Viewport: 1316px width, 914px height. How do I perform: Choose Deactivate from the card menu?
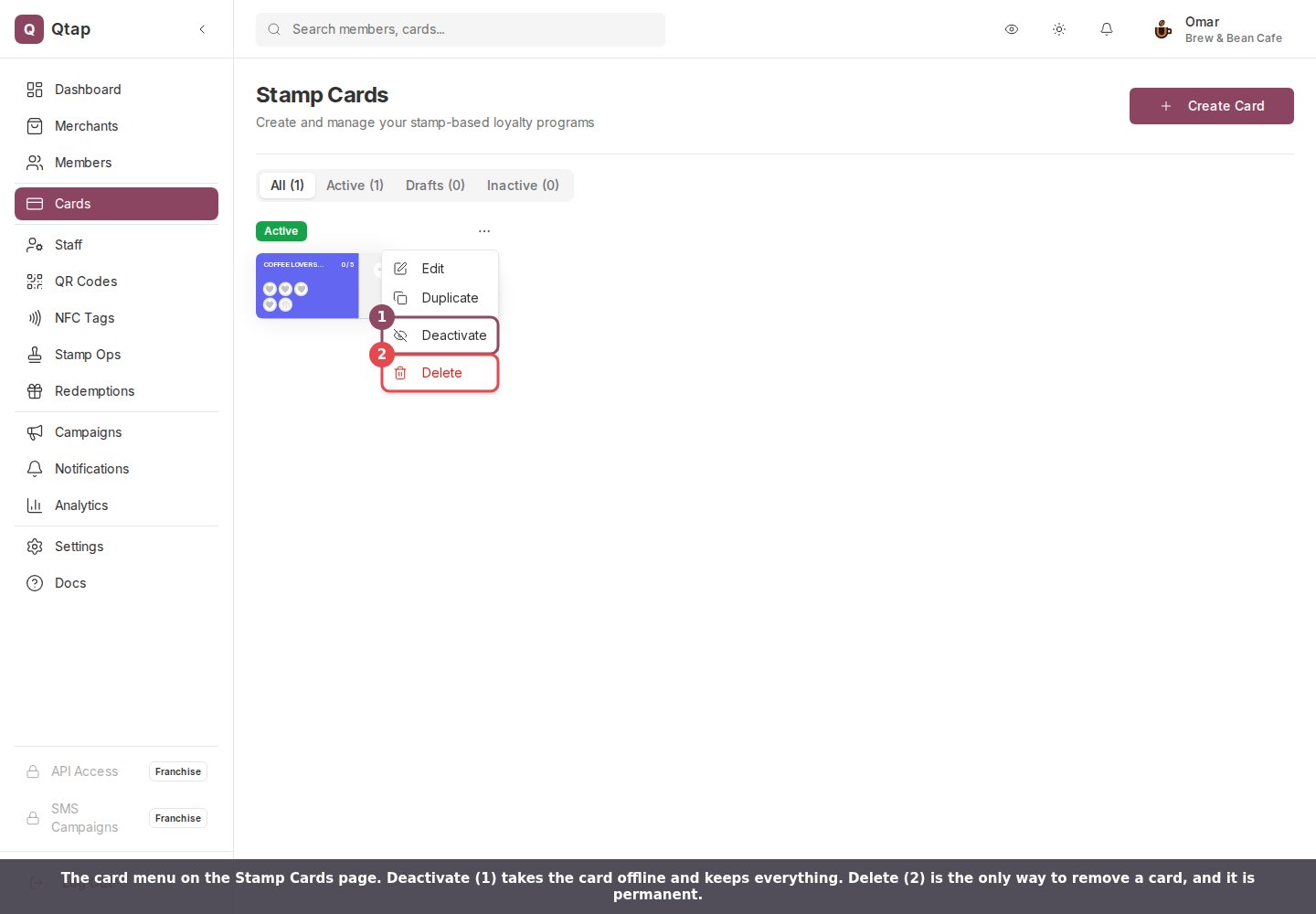click(440, 335)
